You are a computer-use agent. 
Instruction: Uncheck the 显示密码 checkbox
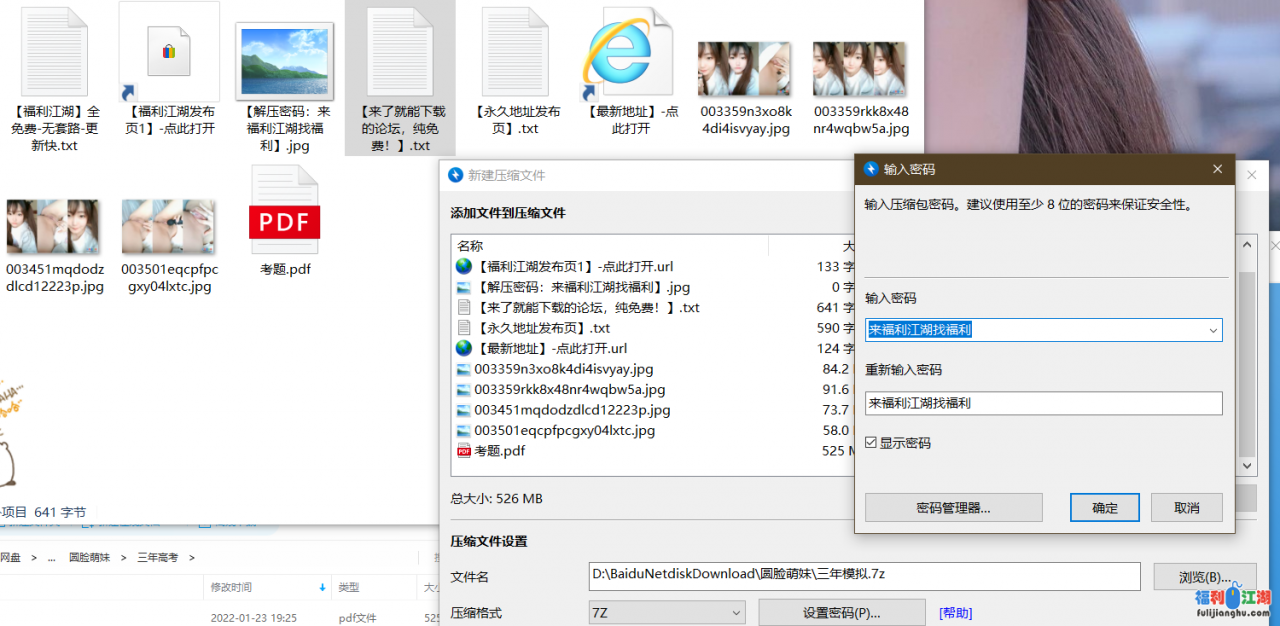click(x=871, y=443)
